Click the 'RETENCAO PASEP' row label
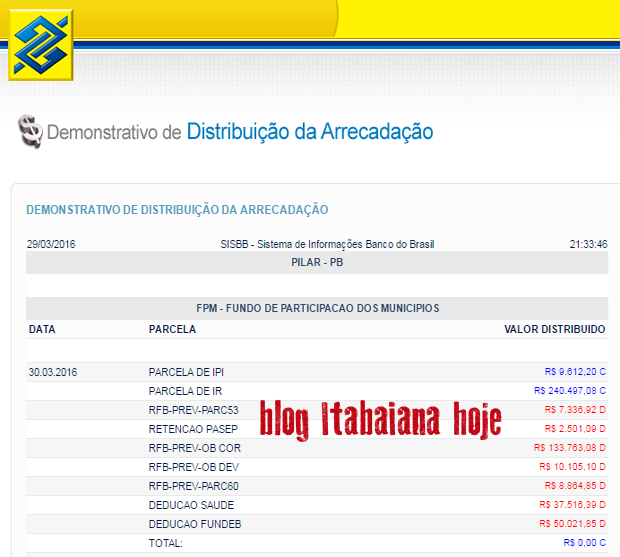 pos(193,429)
